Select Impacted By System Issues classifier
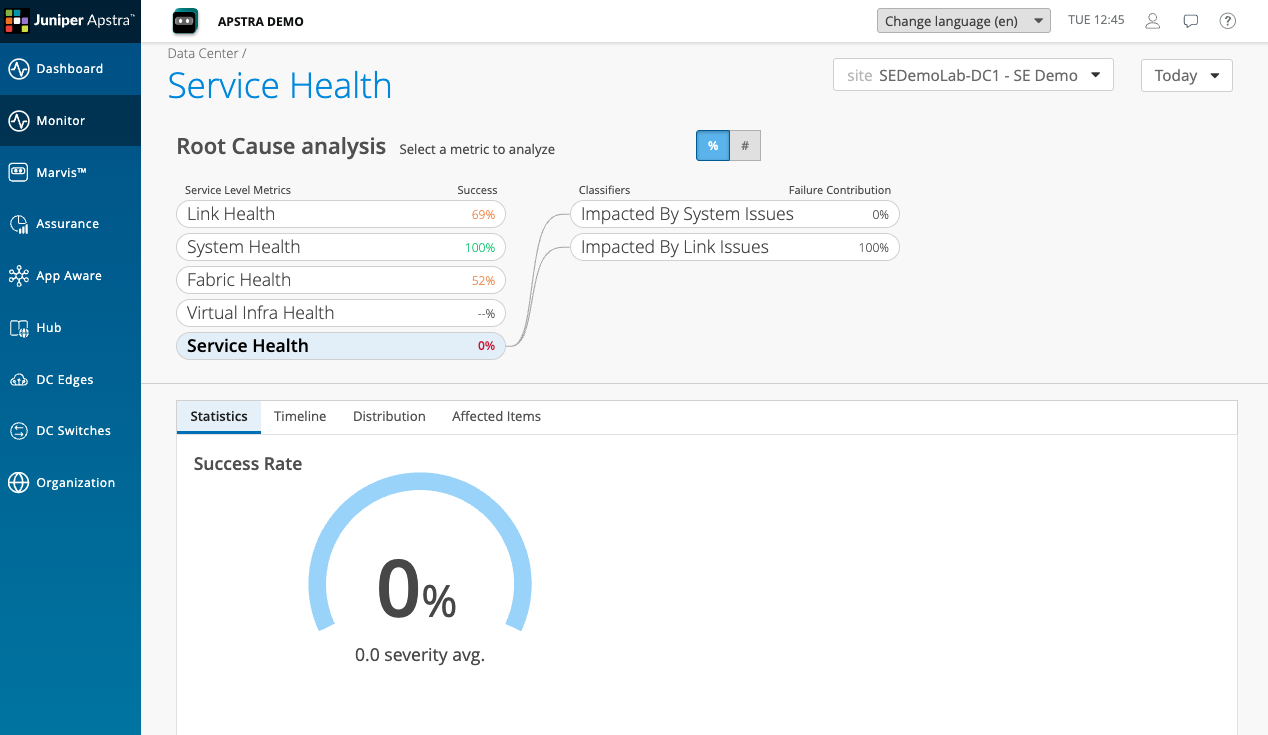The height and width of the screenshot is (735, 1268). (x=735, y=214)
